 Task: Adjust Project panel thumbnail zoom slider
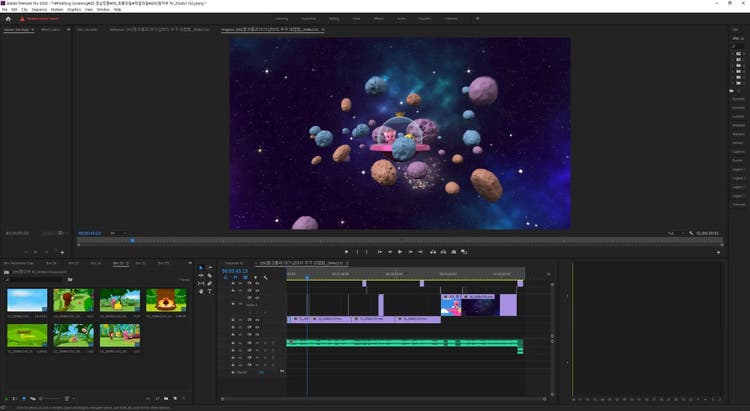tap(50, 398)
